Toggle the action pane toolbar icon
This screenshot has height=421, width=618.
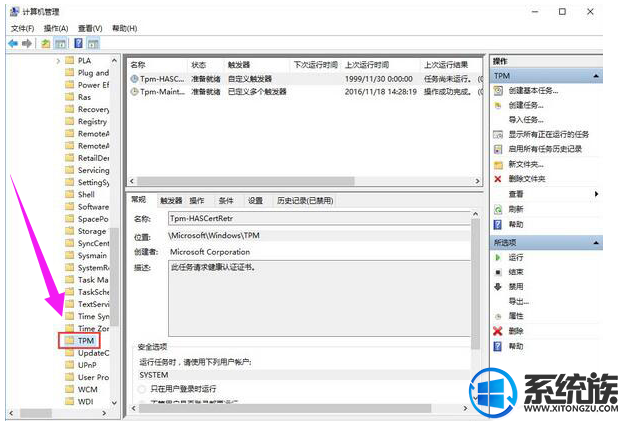[x=93, y=43]
